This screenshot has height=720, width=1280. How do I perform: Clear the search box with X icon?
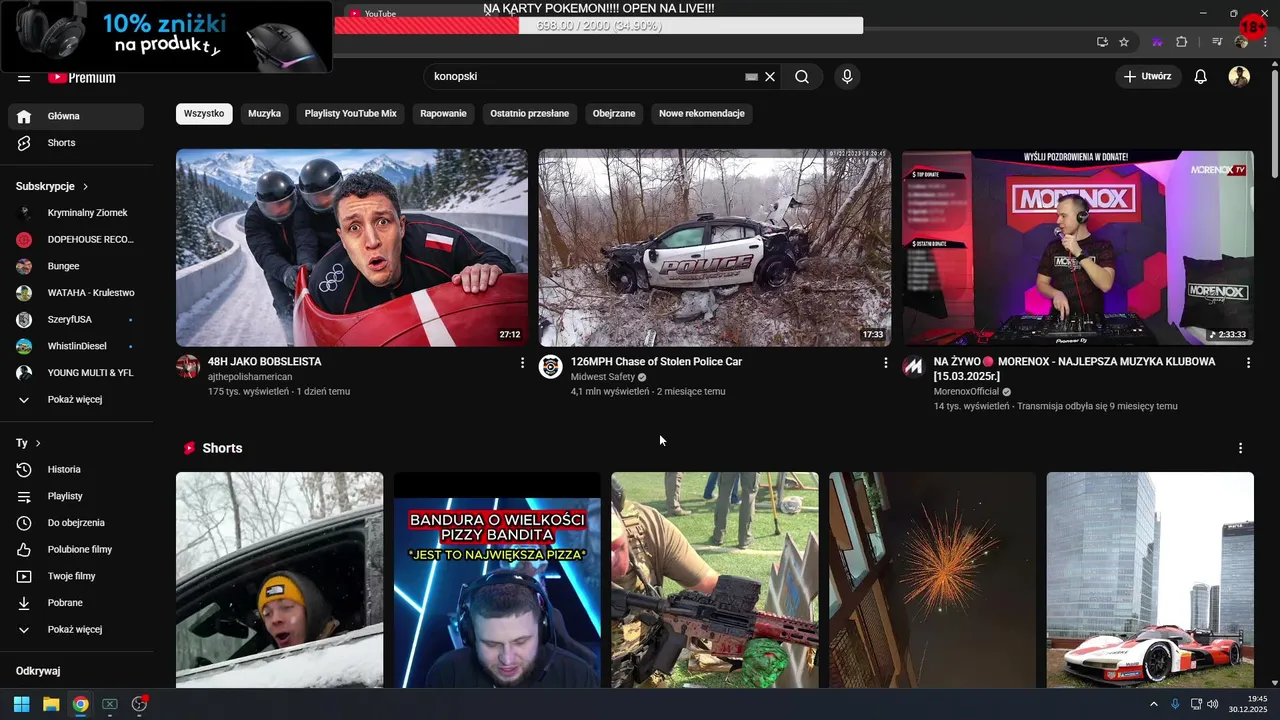point(770,77)
